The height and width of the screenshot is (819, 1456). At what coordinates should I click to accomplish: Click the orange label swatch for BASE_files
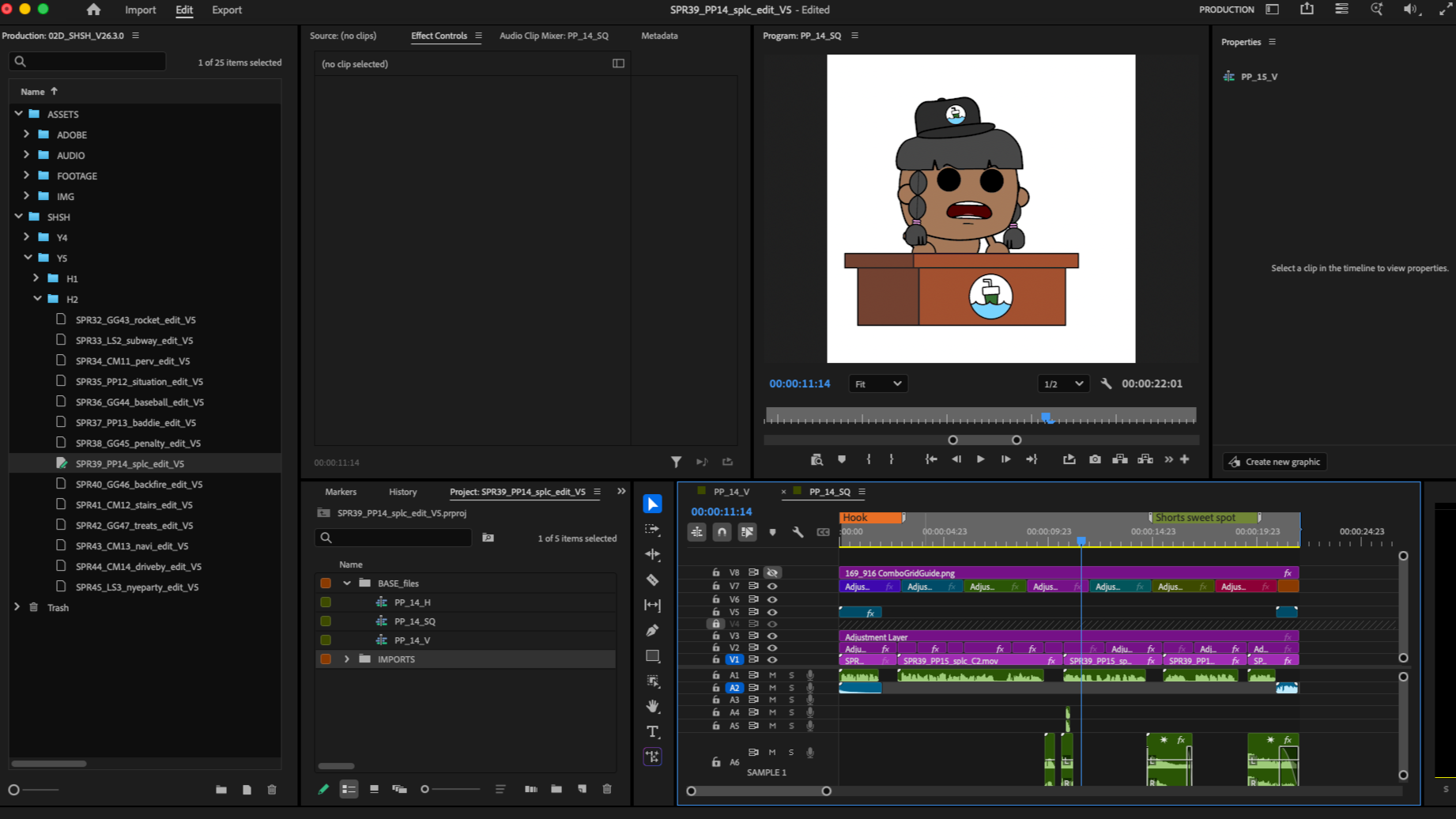[326, 583]
